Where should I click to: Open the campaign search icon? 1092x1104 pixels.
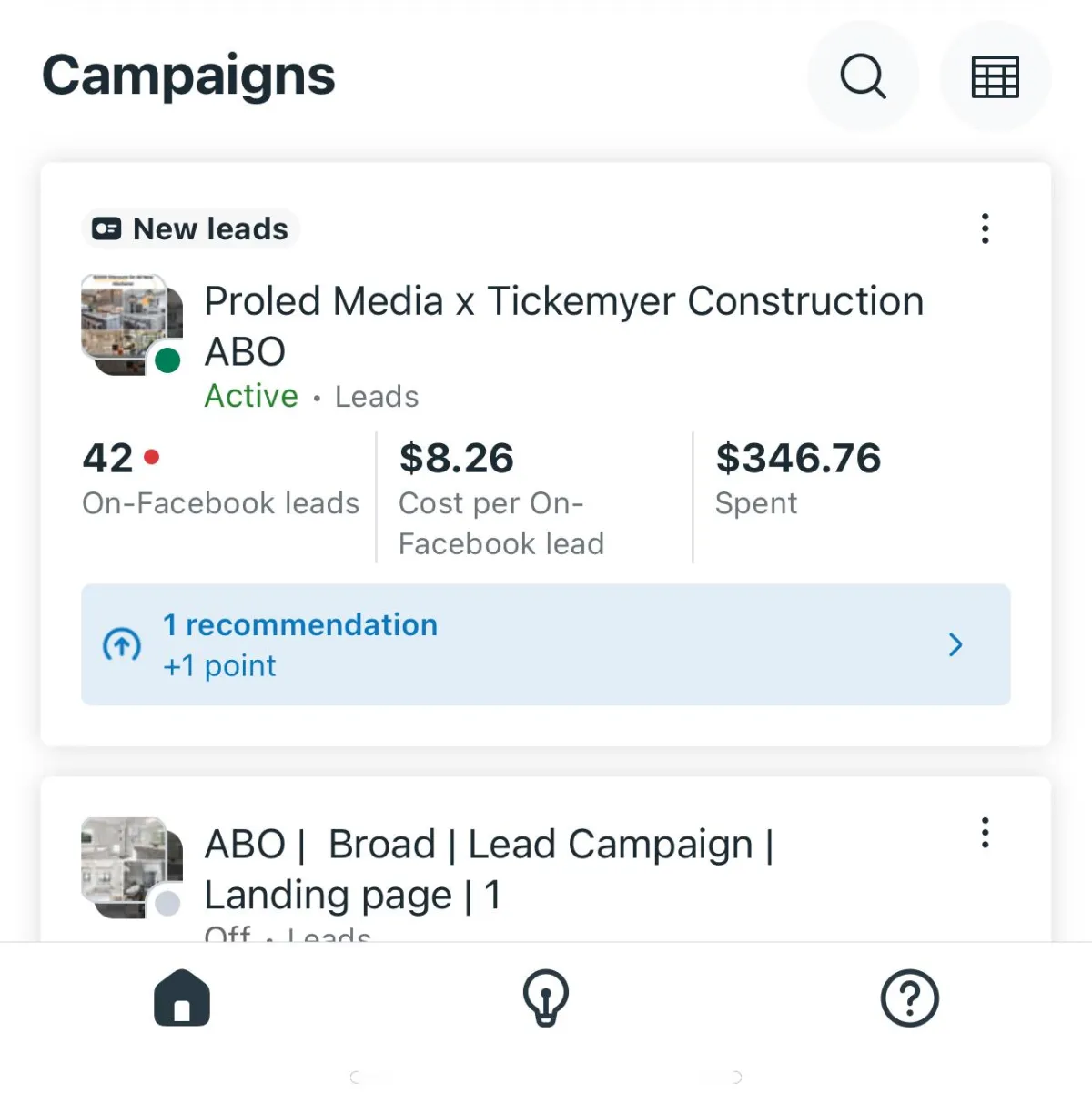coord(863,76)
